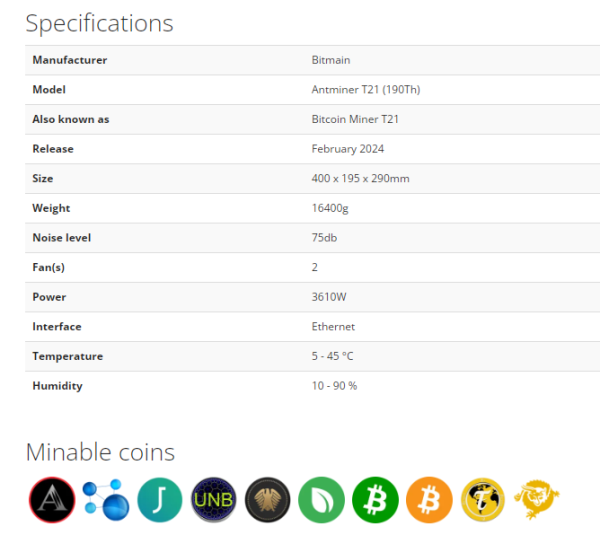Select the gold globe 'T' coin icon
This screenshot has width=600, height=535.
[x=483, y=500]
